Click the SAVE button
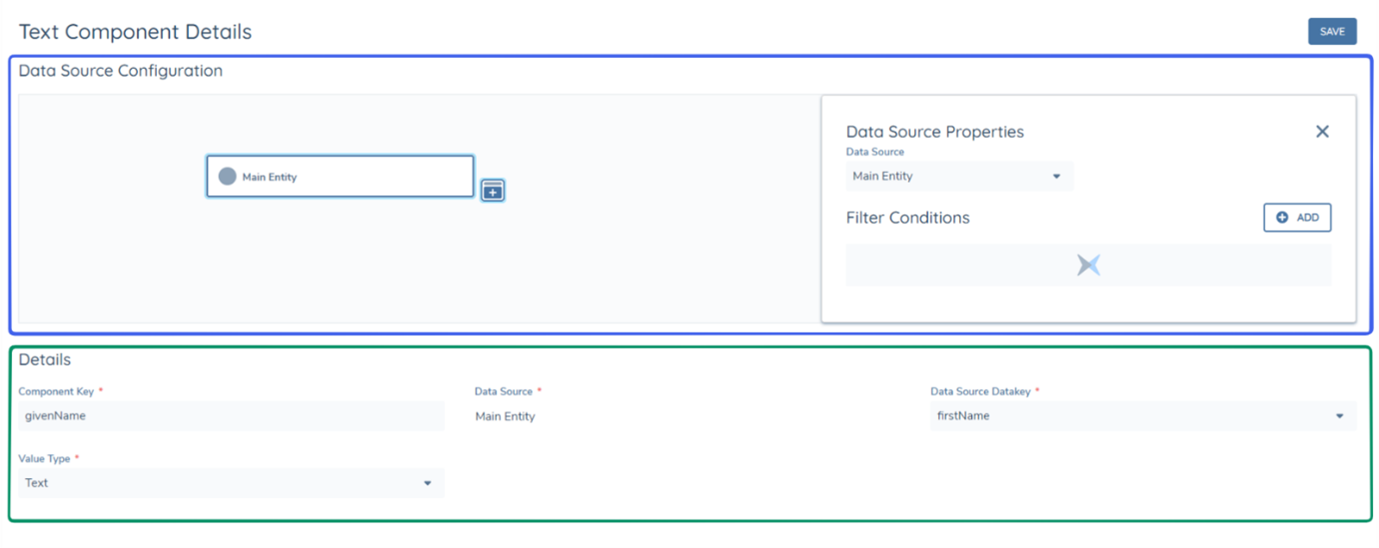Screen dimensions: 1379x548 (x=1331, y=32)
